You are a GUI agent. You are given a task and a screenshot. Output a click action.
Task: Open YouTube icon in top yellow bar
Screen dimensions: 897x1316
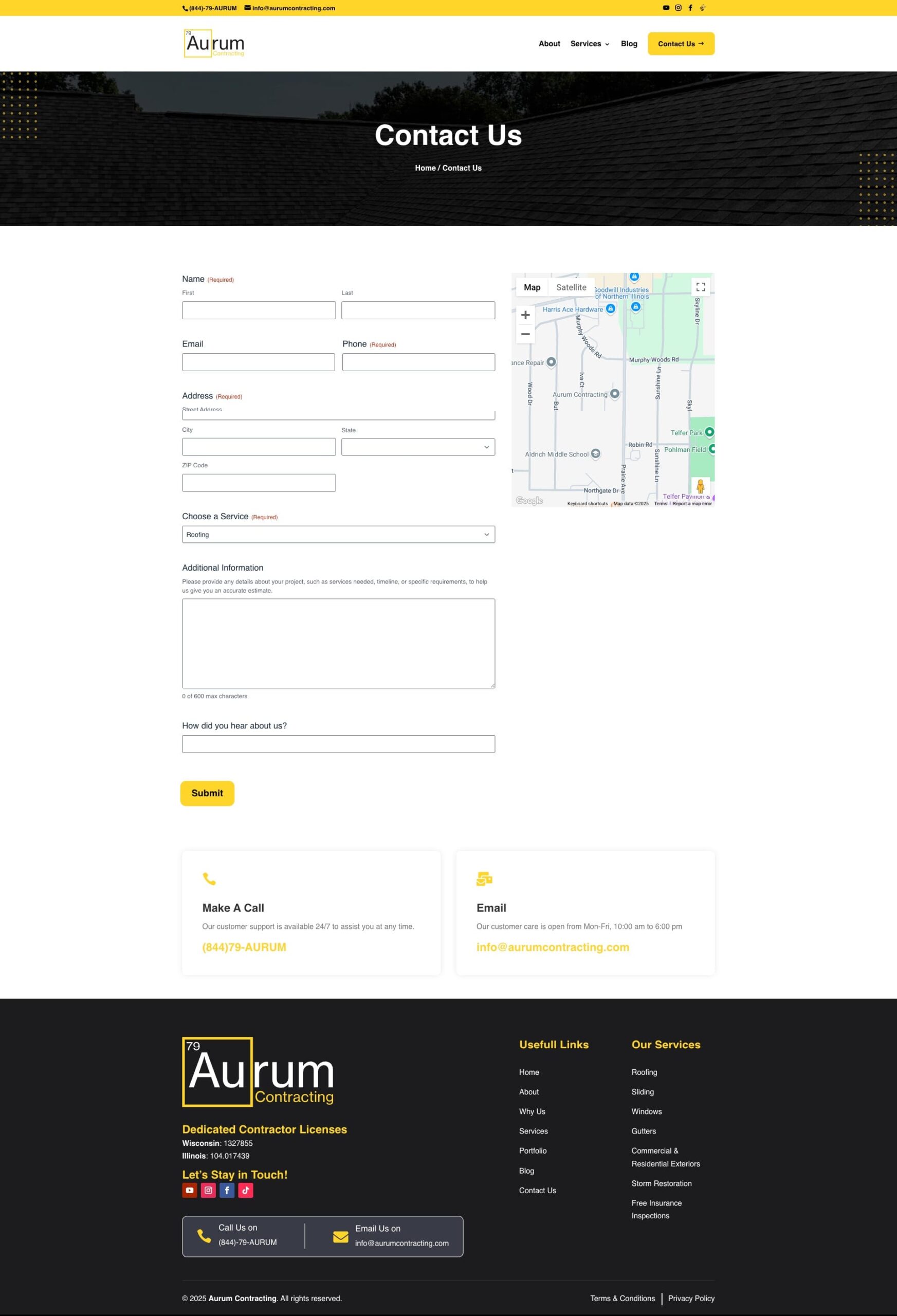666,8
